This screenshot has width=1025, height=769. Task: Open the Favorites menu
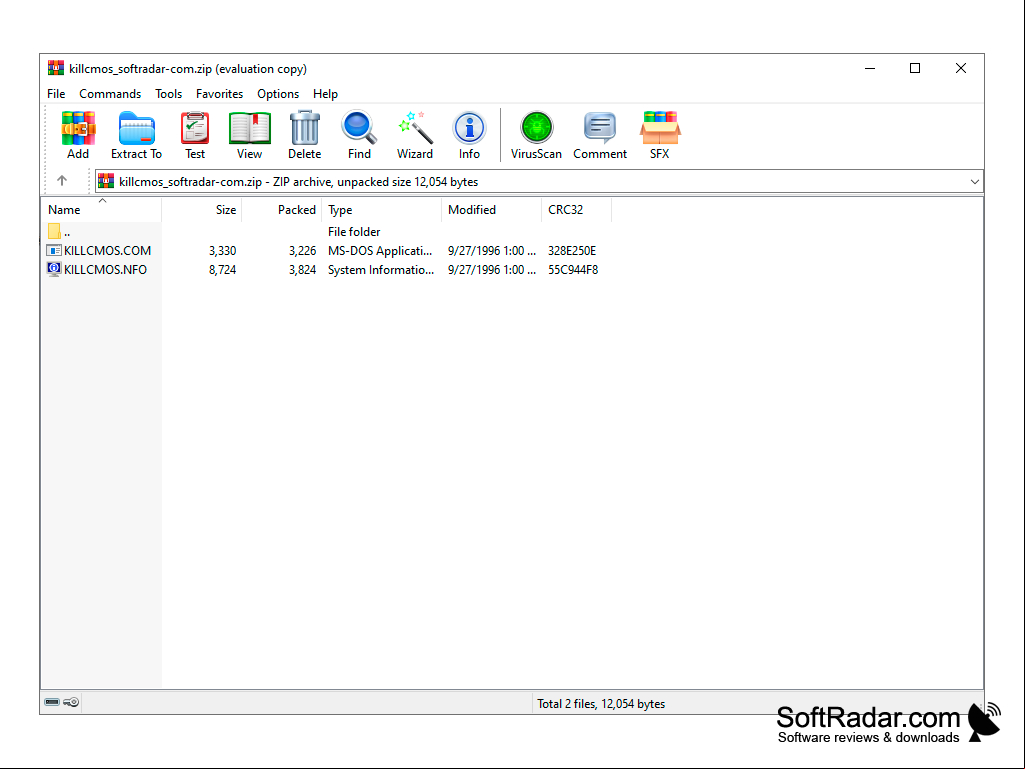(x=220, y=94)
